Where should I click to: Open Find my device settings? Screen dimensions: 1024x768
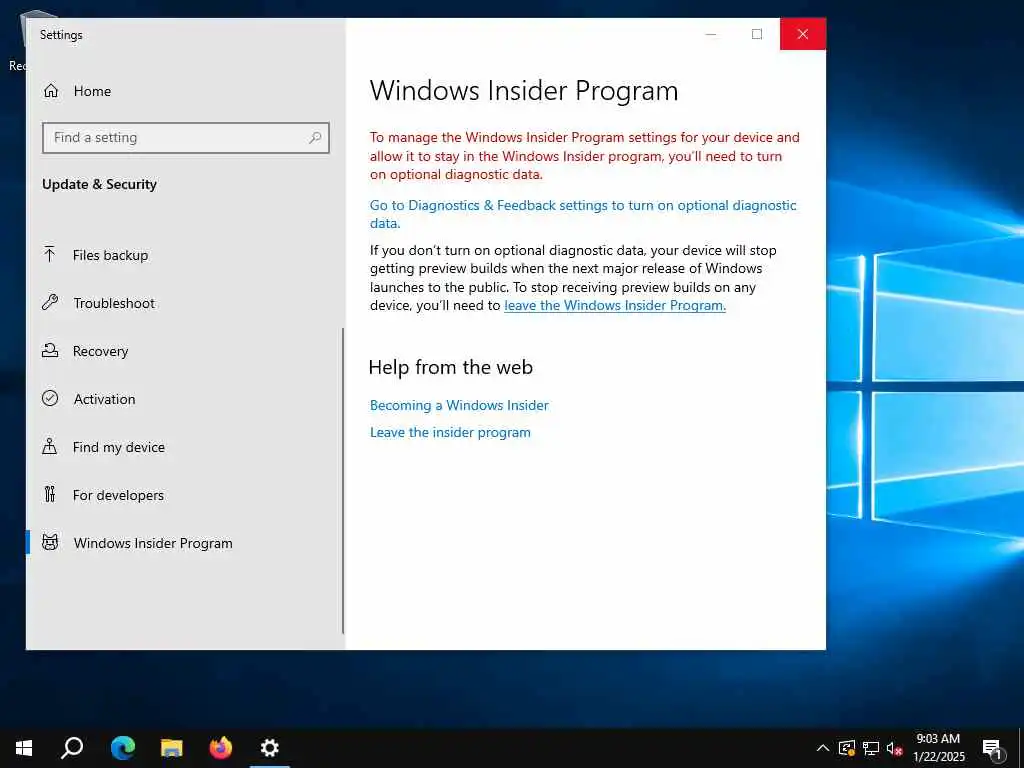pos(185,447)
